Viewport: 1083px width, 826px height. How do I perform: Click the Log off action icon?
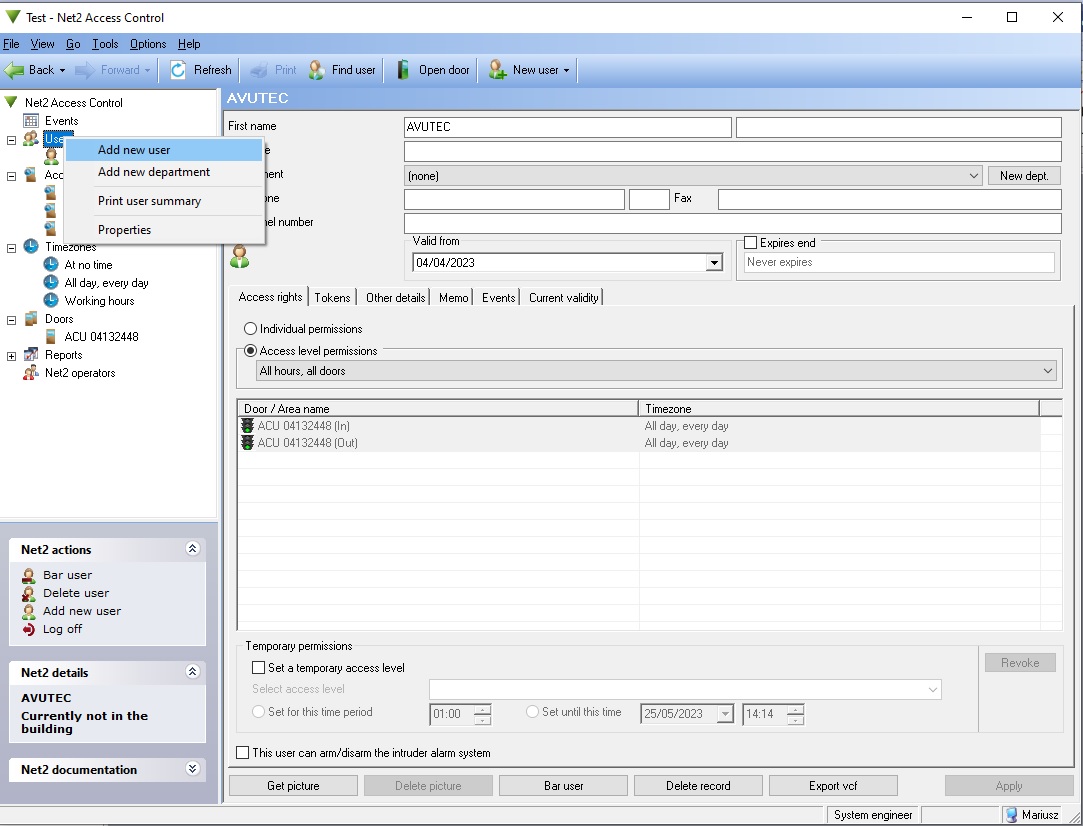28,629
